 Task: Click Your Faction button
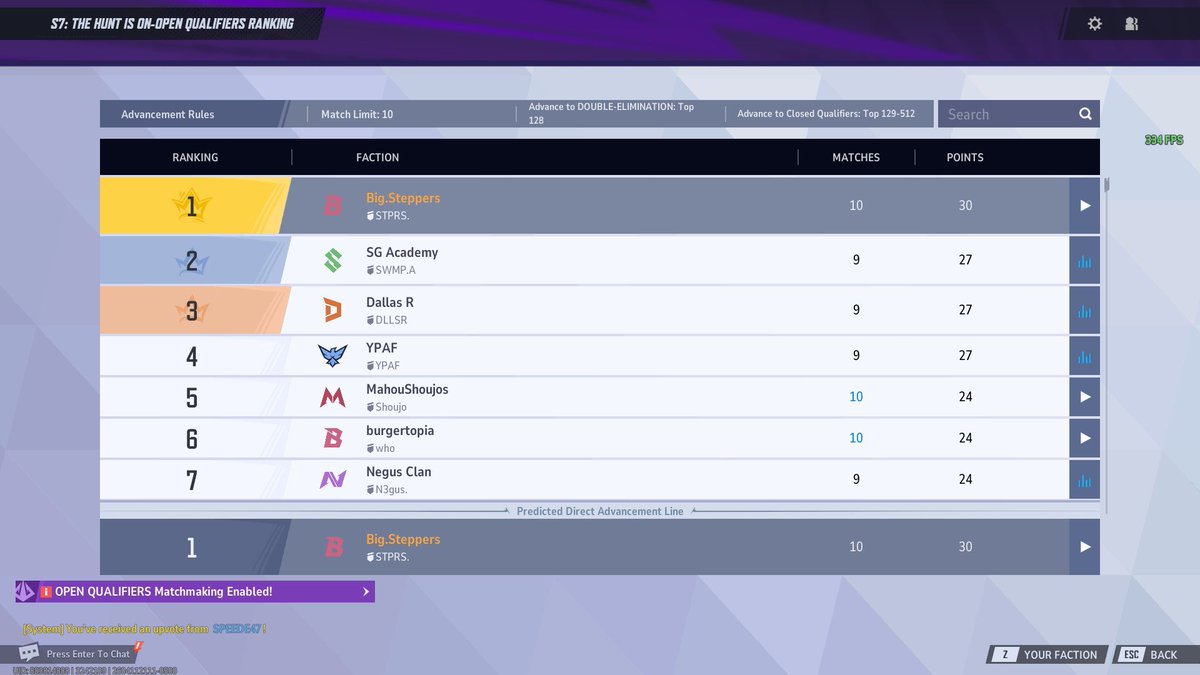pyautogui.click(x=1049, y=655)
